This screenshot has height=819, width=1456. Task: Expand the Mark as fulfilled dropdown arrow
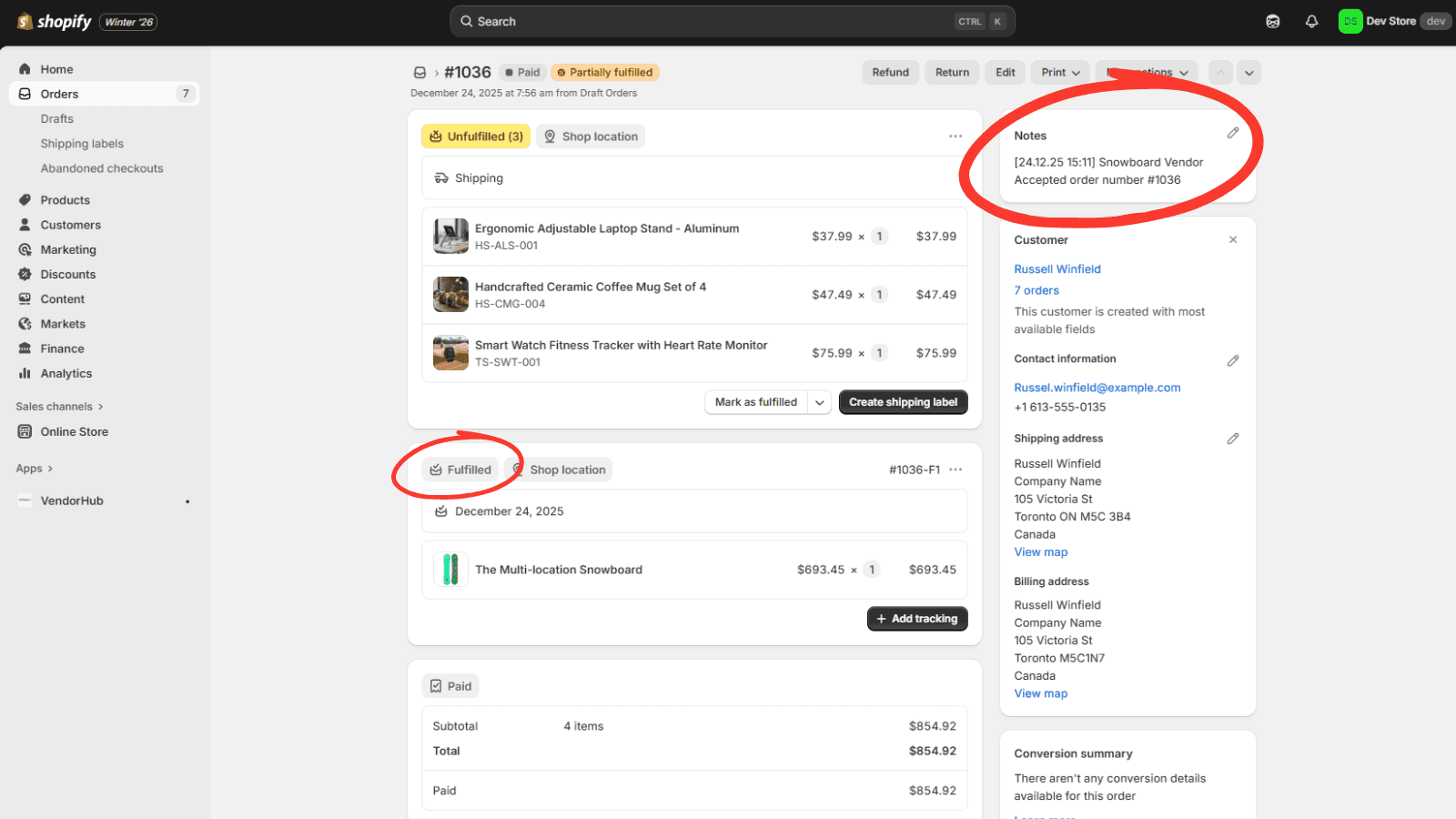[820, 401]
